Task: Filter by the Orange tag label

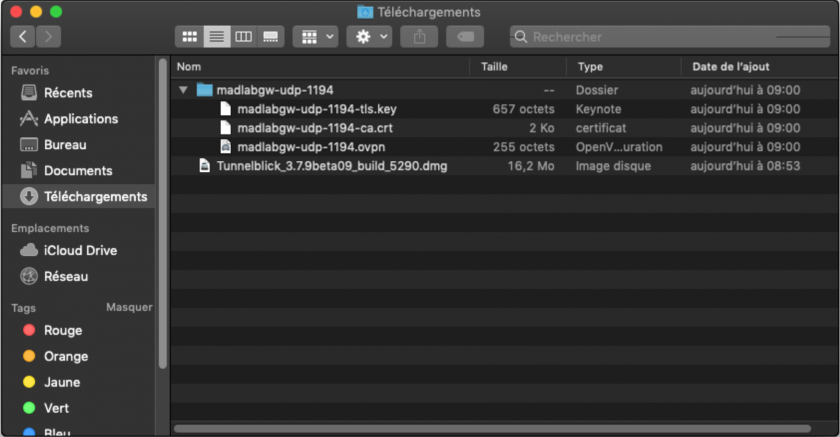Action: pos(66,356)
